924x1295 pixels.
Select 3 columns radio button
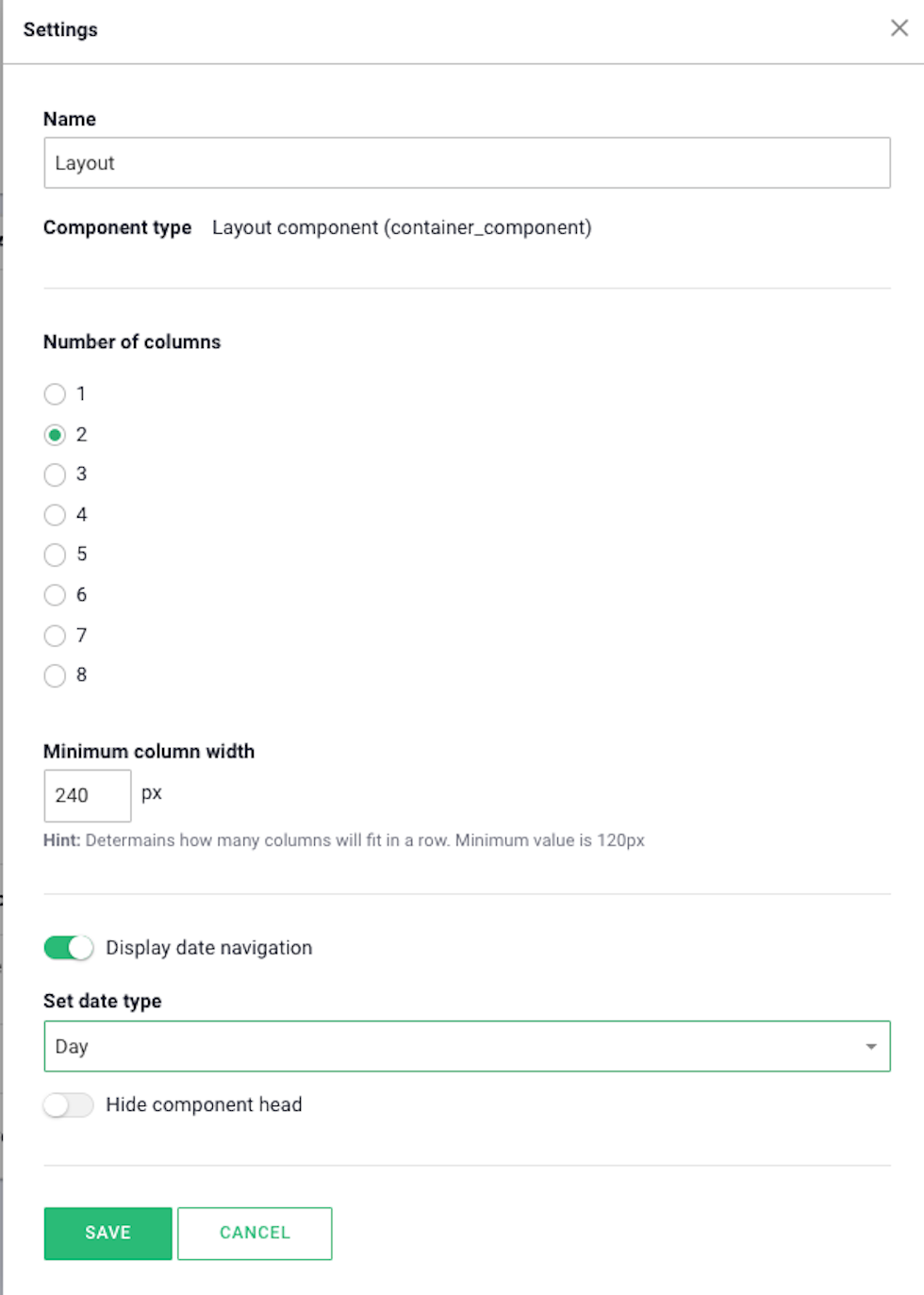pos(55,474)
